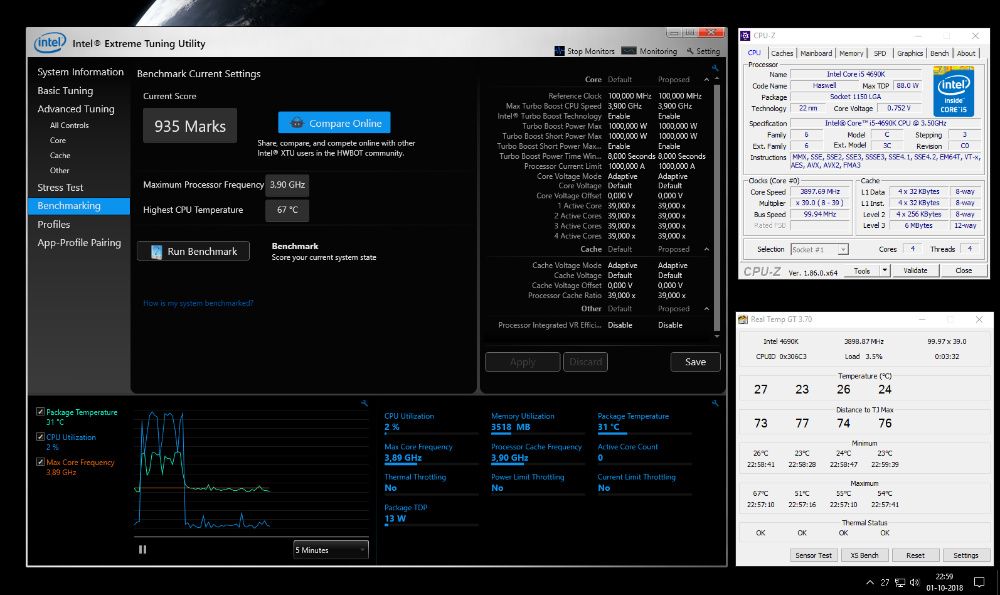Toggle the CPU Utilization checkbox
This screenshot has width=1000, height=595.
tap(40, 437)
